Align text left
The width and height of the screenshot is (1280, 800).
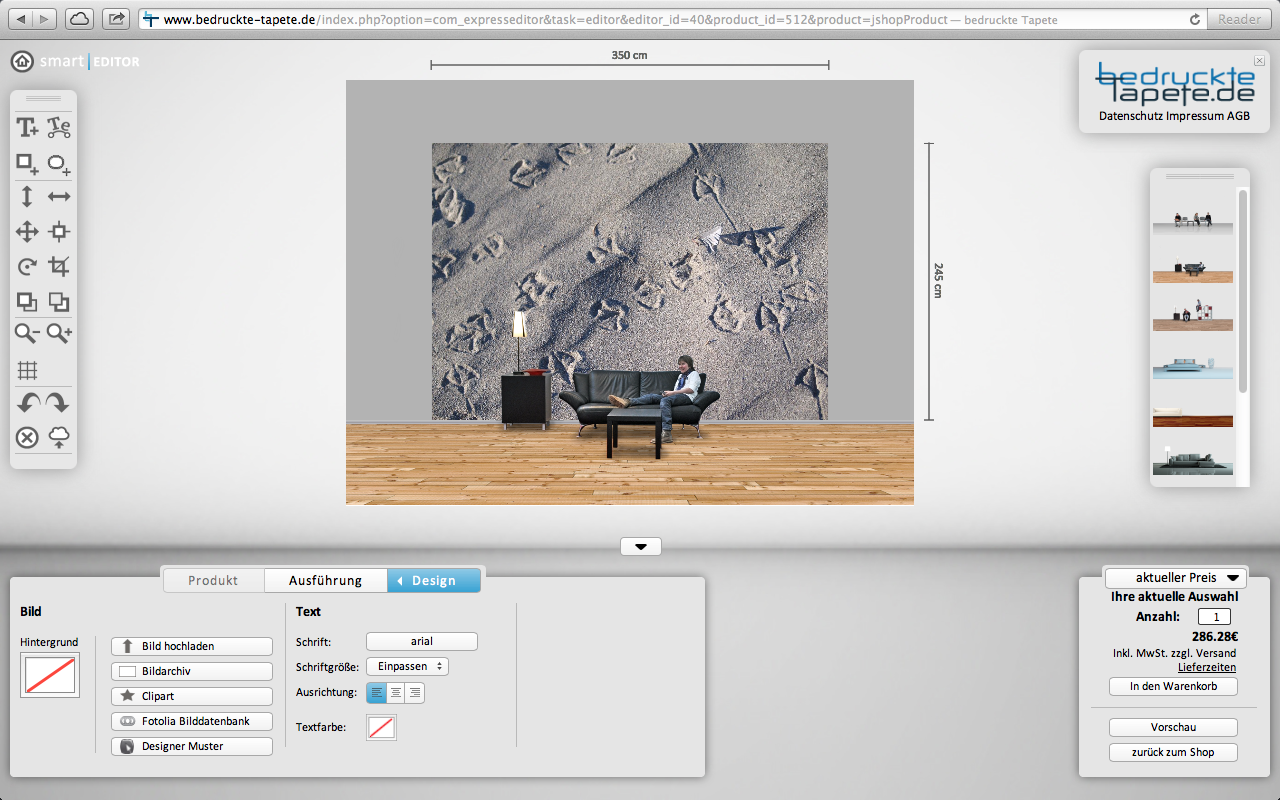(377, 692)
